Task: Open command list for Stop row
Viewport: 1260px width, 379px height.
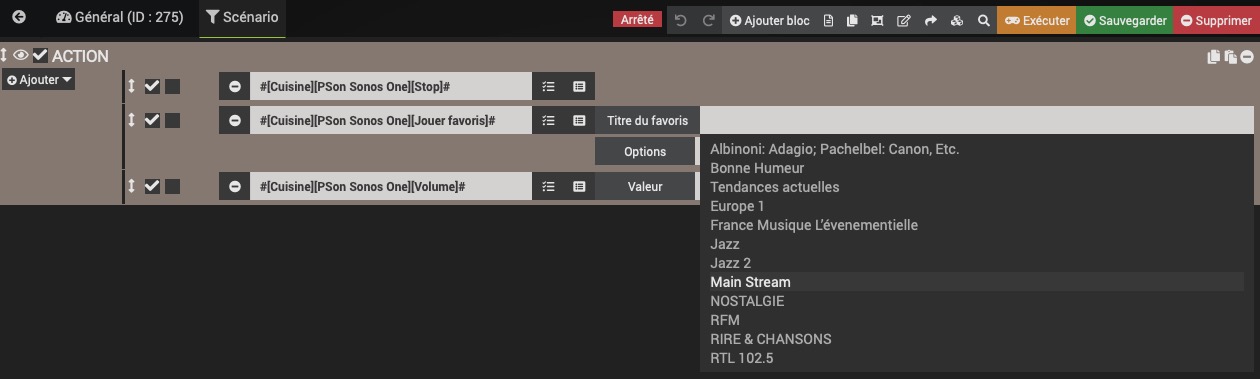Action: (579, 87)
